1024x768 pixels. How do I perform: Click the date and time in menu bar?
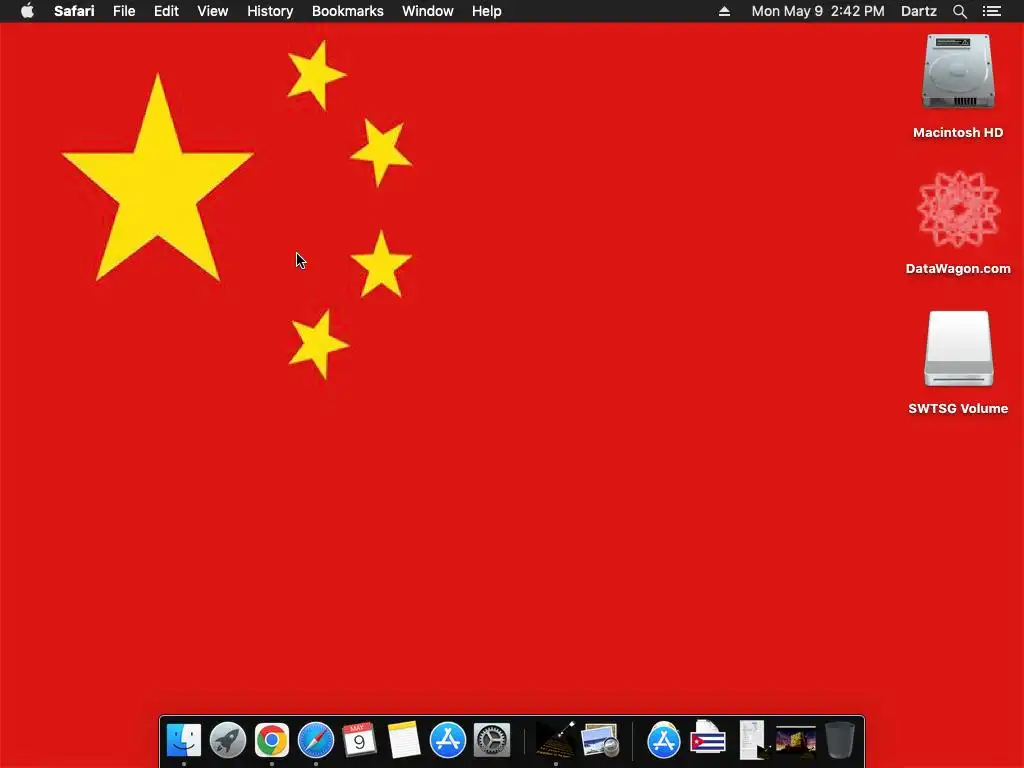click(818, 11)
